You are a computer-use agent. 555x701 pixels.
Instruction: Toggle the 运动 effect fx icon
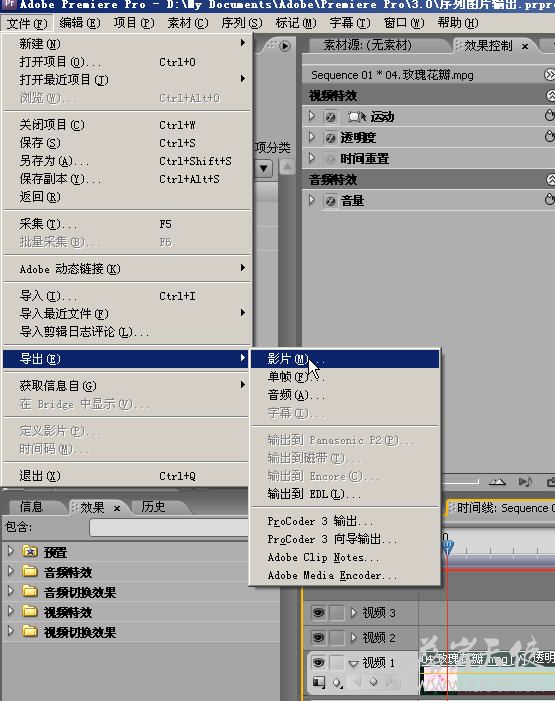point(330,117)
